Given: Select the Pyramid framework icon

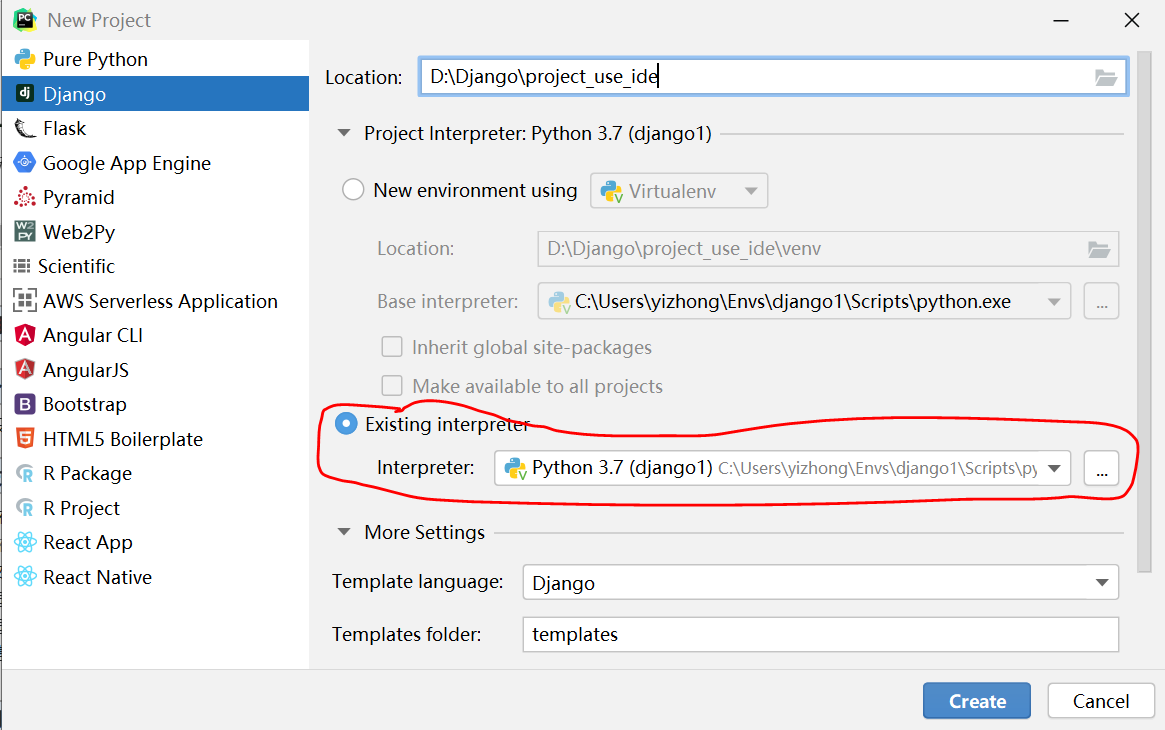Looking at the screenshot, I should pyautogui.click(x=25, y=197).
